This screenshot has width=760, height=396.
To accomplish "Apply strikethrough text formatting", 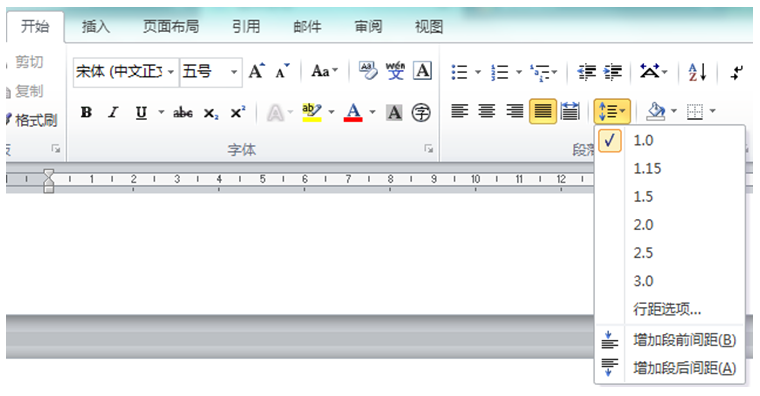I will coord(183,113).
